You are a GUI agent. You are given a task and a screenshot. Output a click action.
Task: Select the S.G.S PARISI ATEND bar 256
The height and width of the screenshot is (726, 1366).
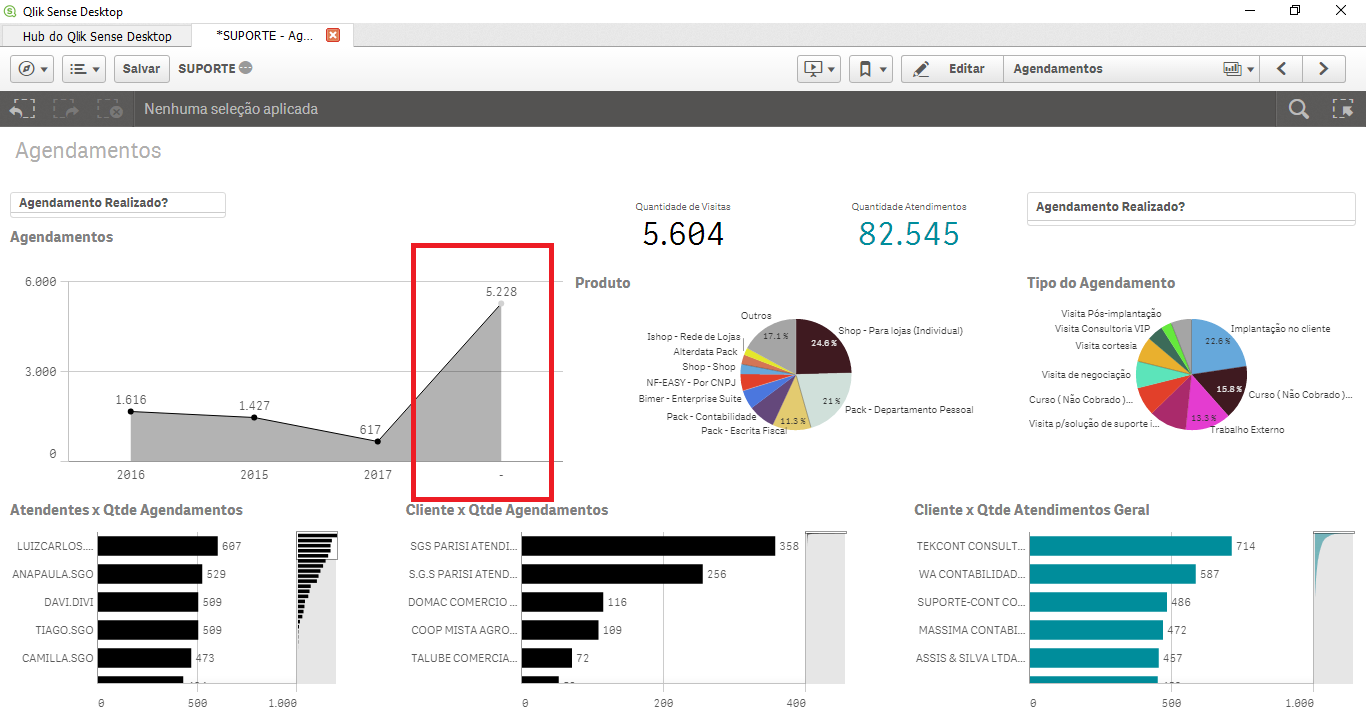click(x=612, y=574)
